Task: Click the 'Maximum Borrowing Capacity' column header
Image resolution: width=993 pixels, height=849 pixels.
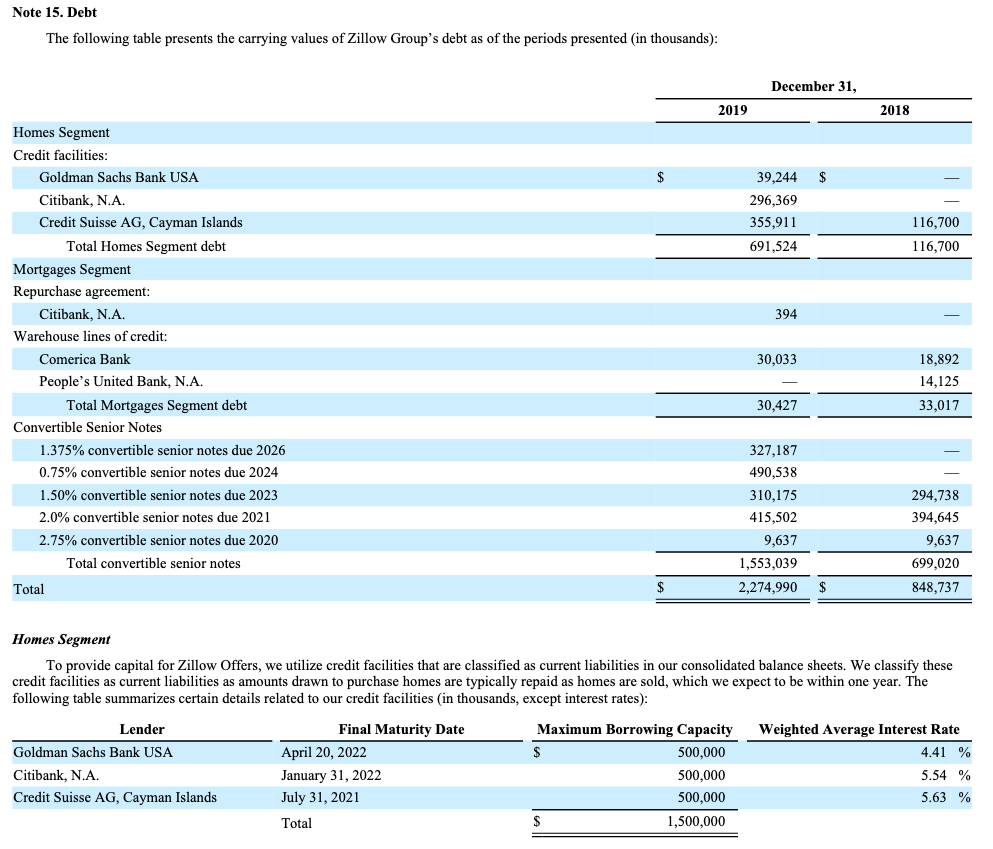Action: 635,729
